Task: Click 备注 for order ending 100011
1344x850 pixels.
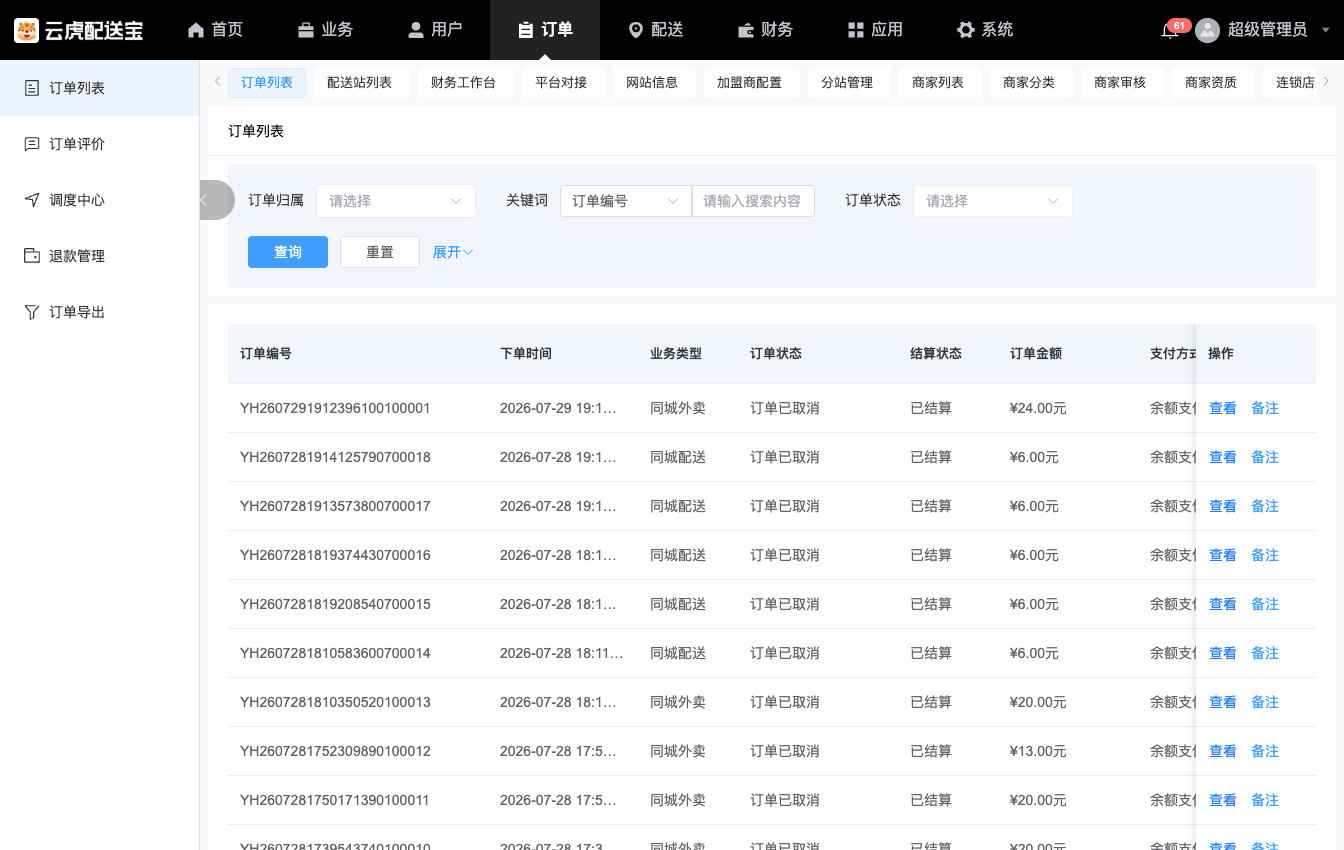Action: [x=1265, y=800]
